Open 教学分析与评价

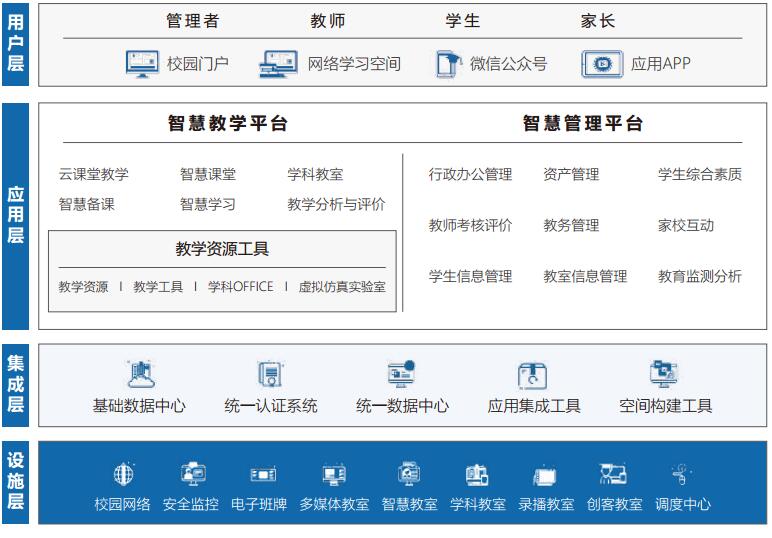click(336, 205)
